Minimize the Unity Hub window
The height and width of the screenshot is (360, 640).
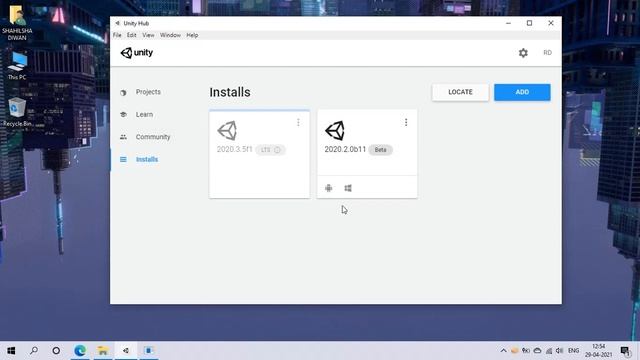tap(508, 23)
